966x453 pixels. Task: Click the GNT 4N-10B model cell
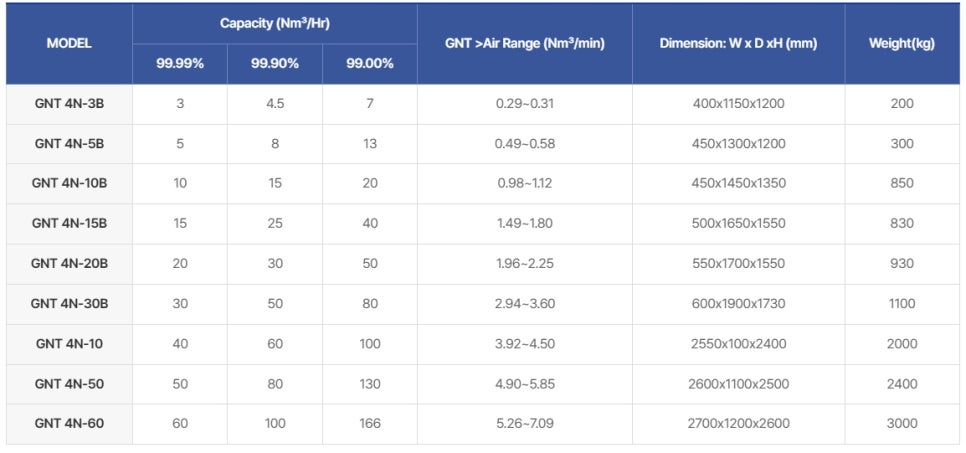69,184
